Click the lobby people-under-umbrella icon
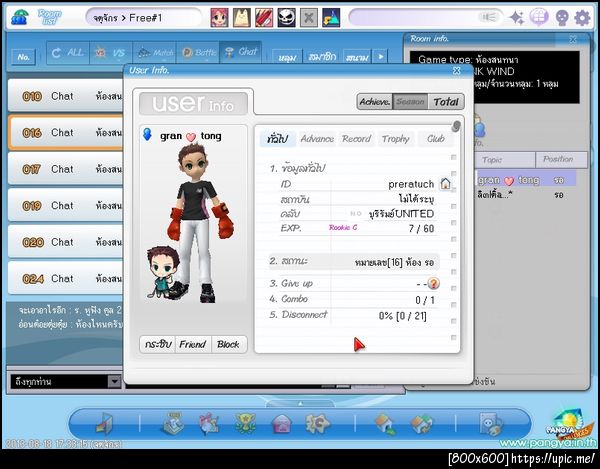 19,17
